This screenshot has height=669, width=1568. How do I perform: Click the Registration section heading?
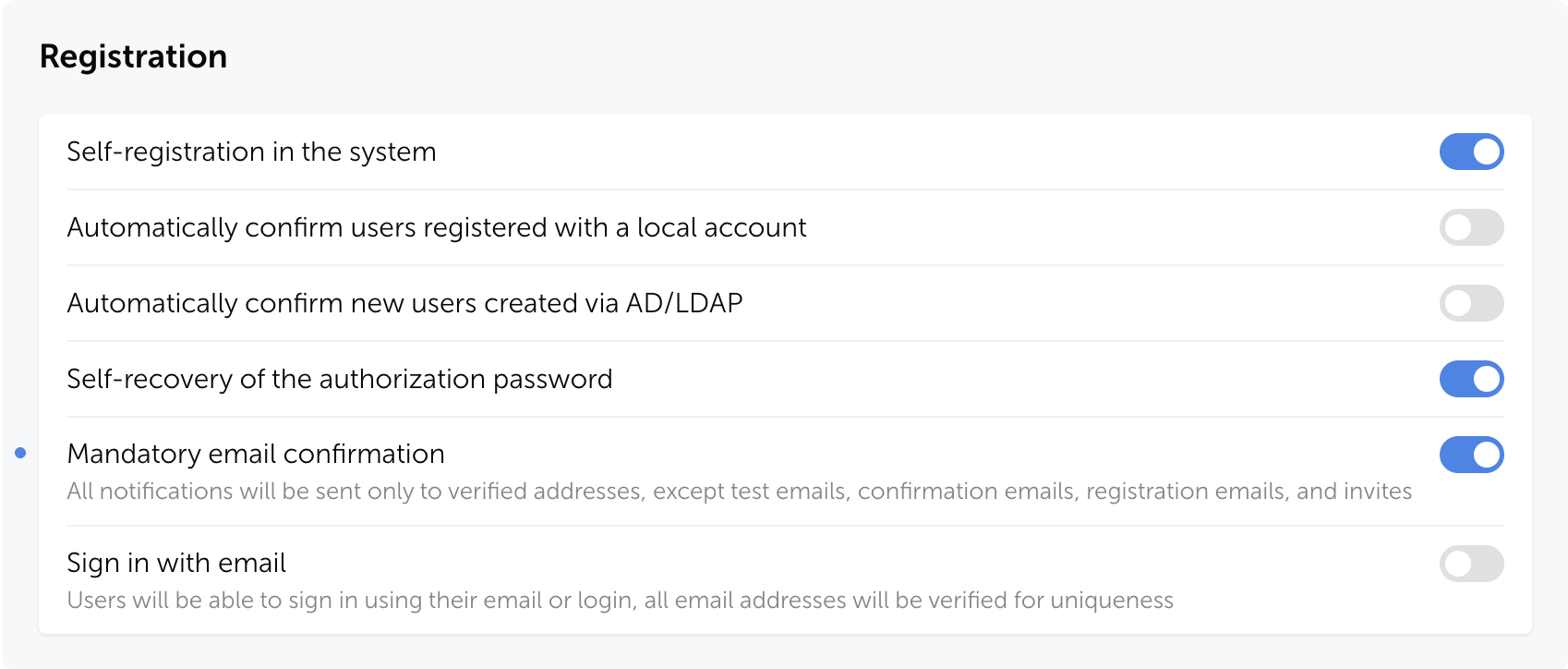(x=133, y=56)
